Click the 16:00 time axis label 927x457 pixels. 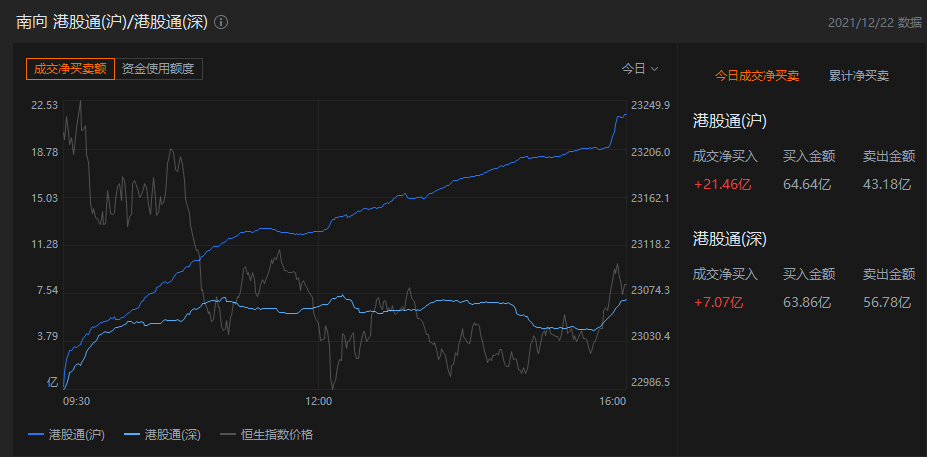[x=612, y=401]
